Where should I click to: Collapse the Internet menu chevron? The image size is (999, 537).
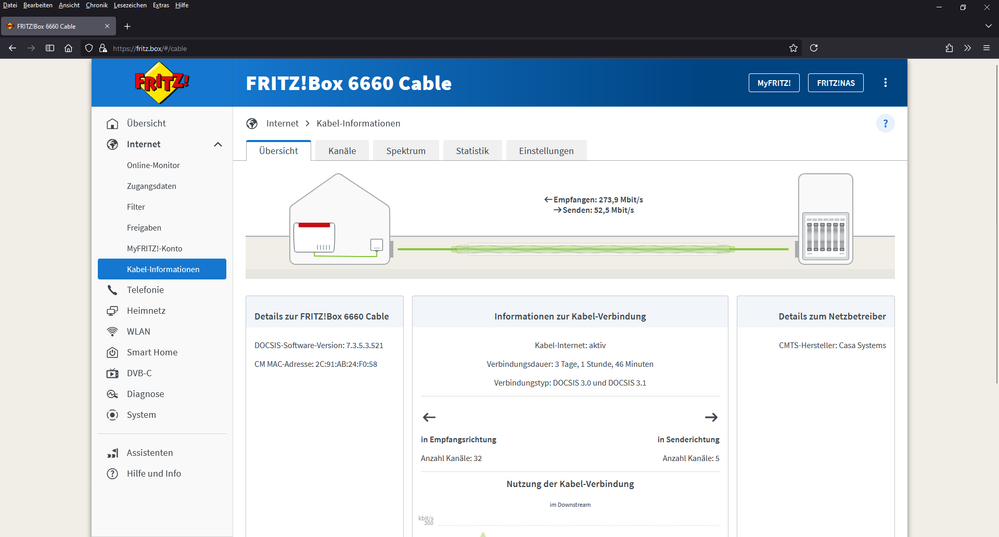click(218, 145)
